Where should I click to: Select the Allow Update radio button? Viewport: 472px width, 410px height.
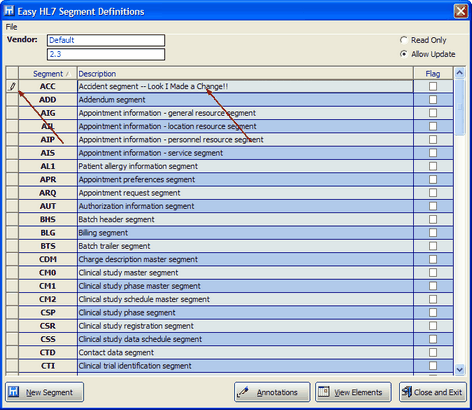point(404,54)
